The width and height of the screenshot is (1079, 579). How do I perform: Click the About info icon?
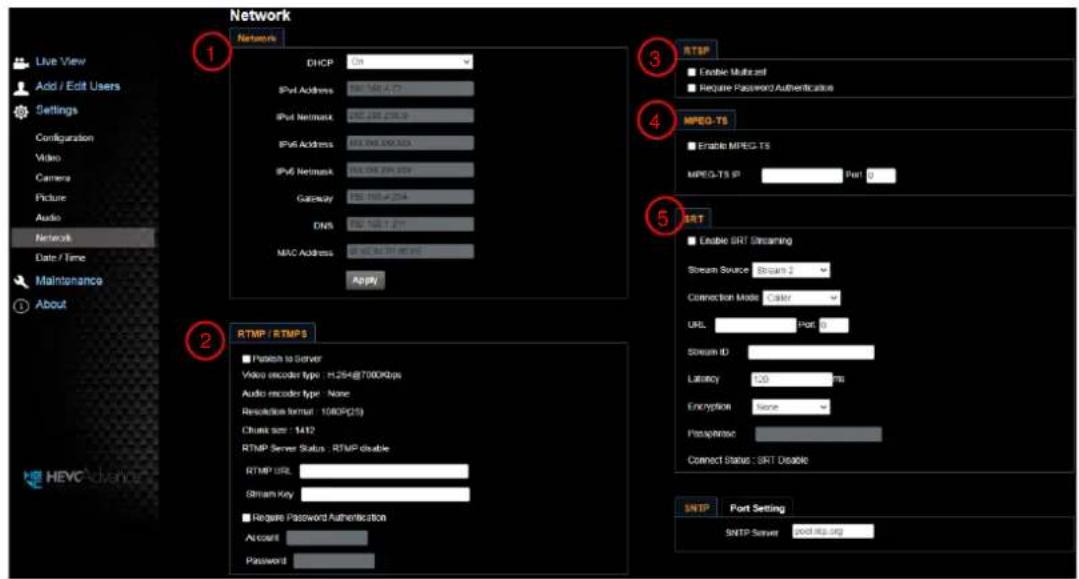click(x=21, y=306)
